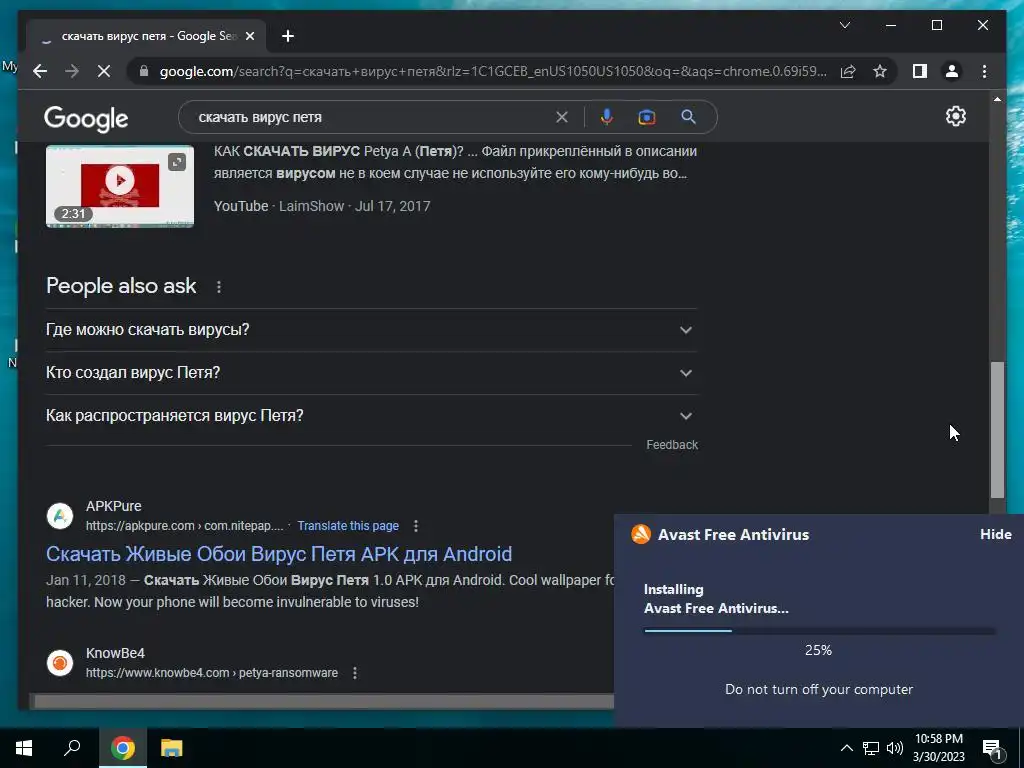Open a new browser tab
Viewport: 1024px width, 768px height.
click(288, 37)
